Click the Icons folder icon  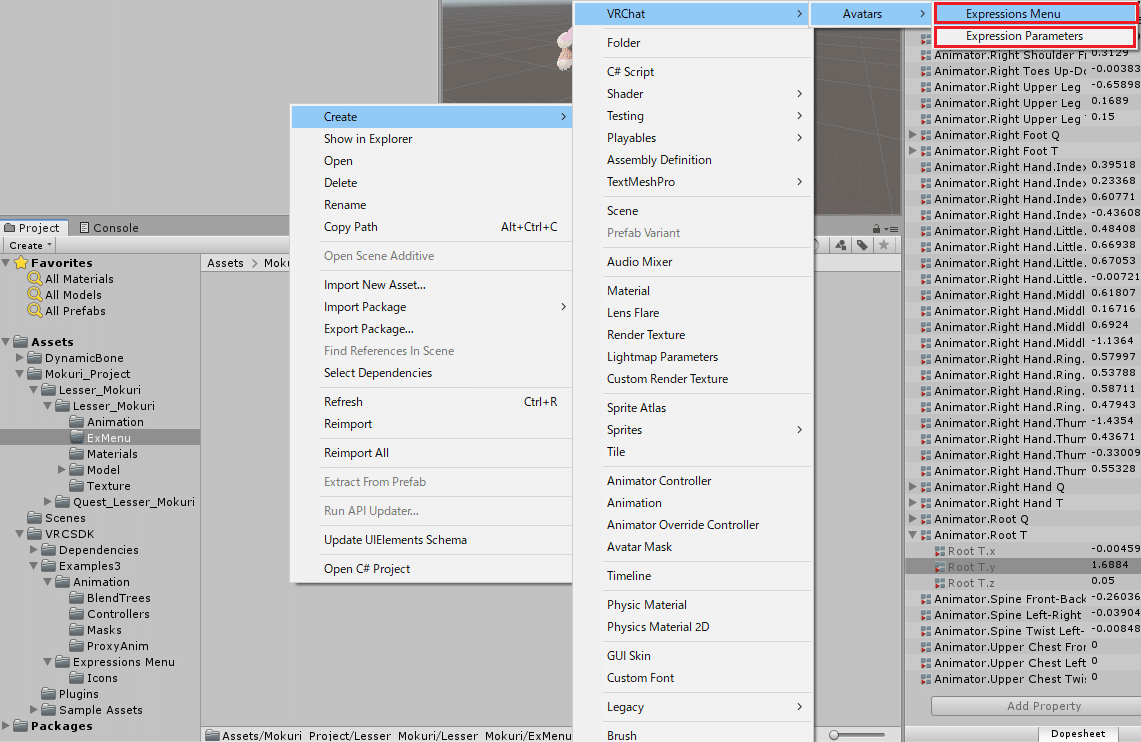(76, 677)
